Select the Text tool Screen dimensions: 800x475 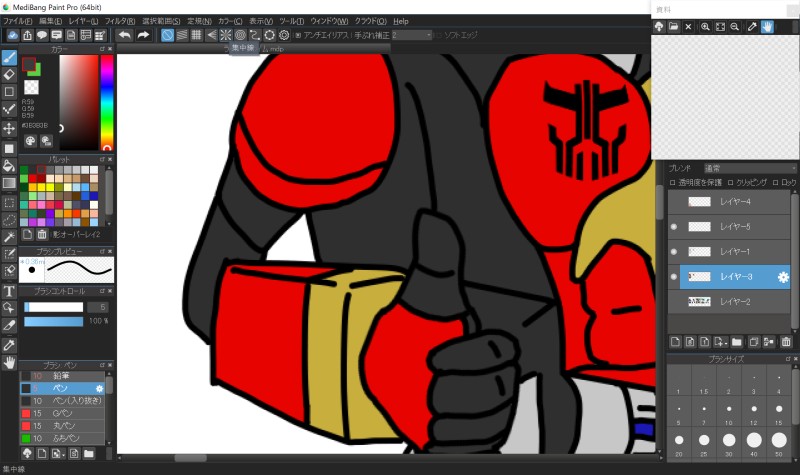[9, 291]
